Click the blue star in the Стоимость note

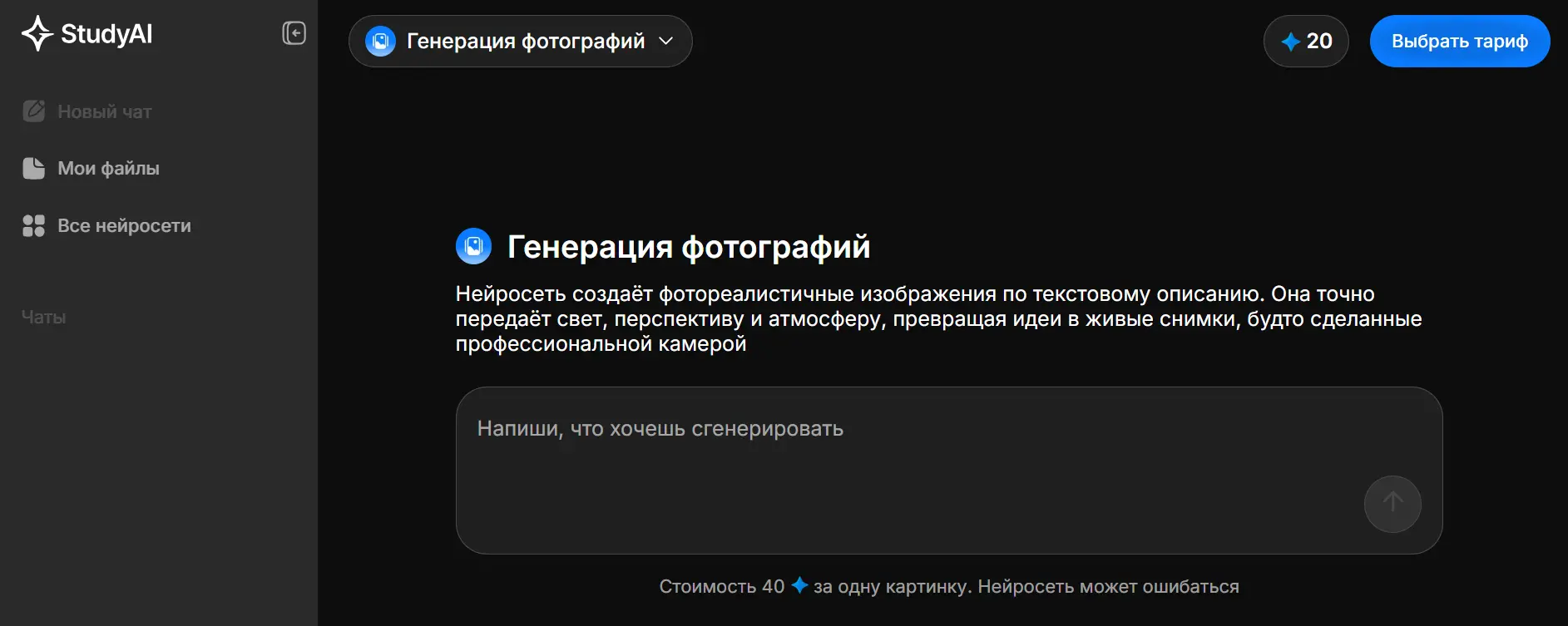(799, 585)
